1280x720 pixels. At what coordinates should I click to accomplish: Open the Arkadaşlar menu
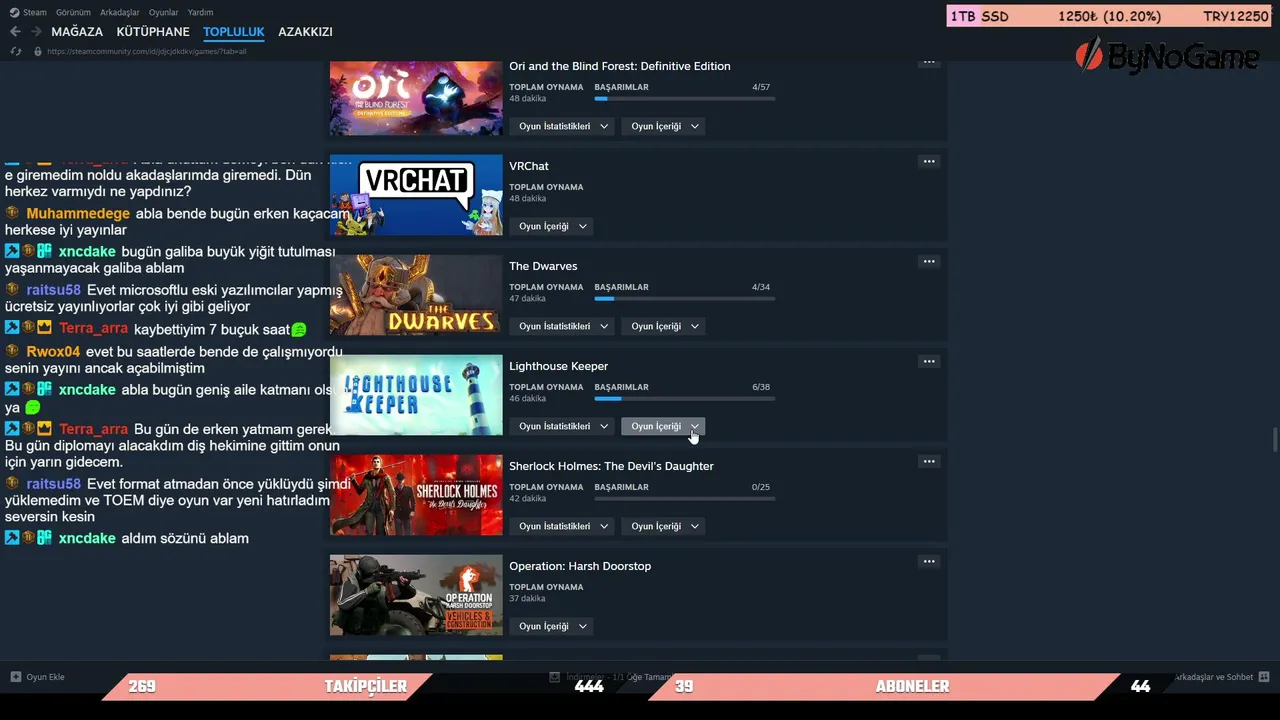(x=120, y=12)
